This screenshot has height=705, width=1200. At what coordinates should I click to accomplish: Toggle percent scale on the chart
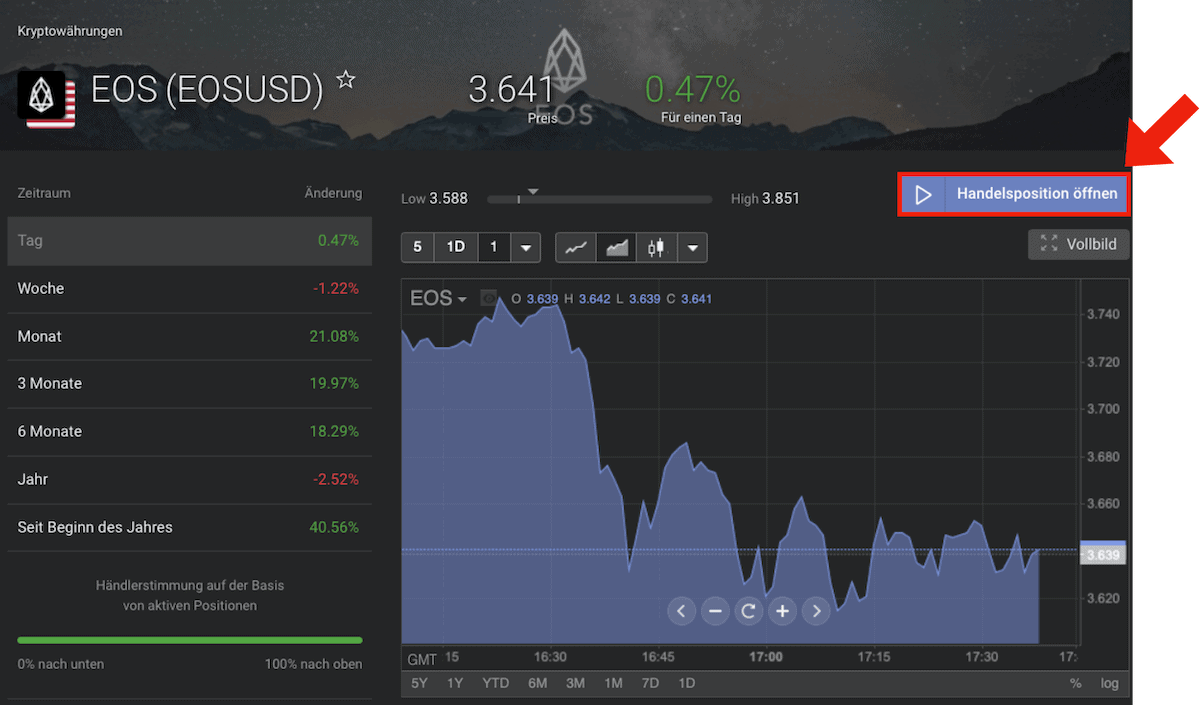point(1077,683)
